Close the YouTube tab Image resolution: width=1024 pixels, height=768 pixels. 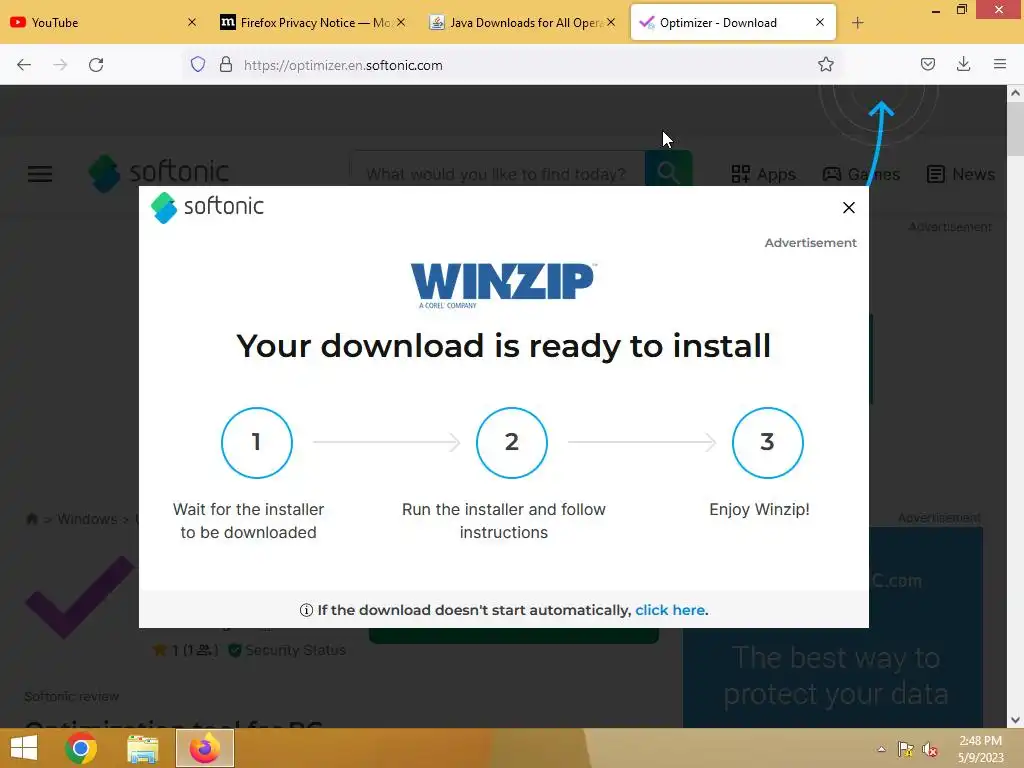[x=192, y=22]
